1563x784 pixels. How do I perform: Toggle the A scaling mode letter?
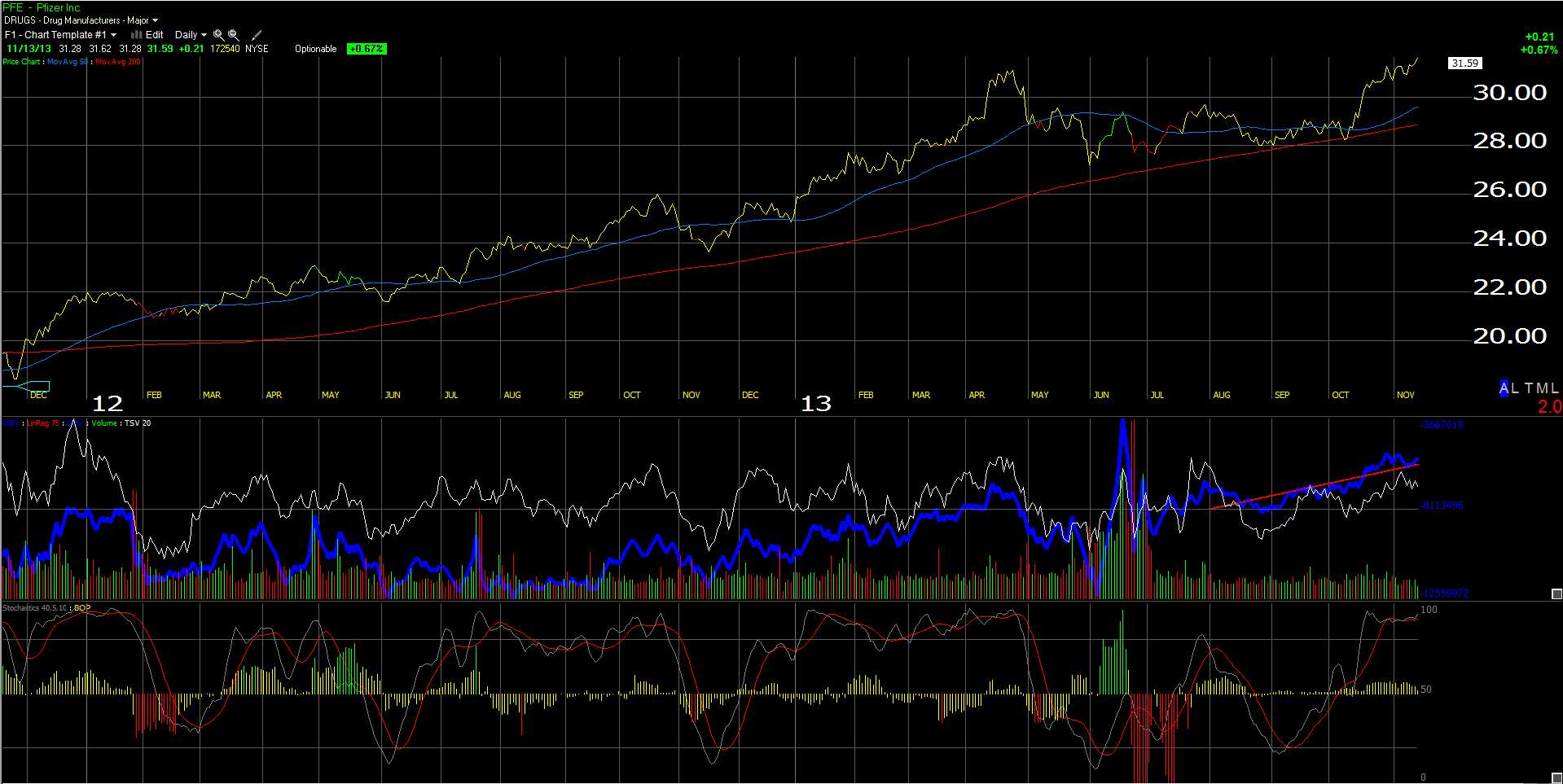pyautogui.click(x=1504, y=388)
